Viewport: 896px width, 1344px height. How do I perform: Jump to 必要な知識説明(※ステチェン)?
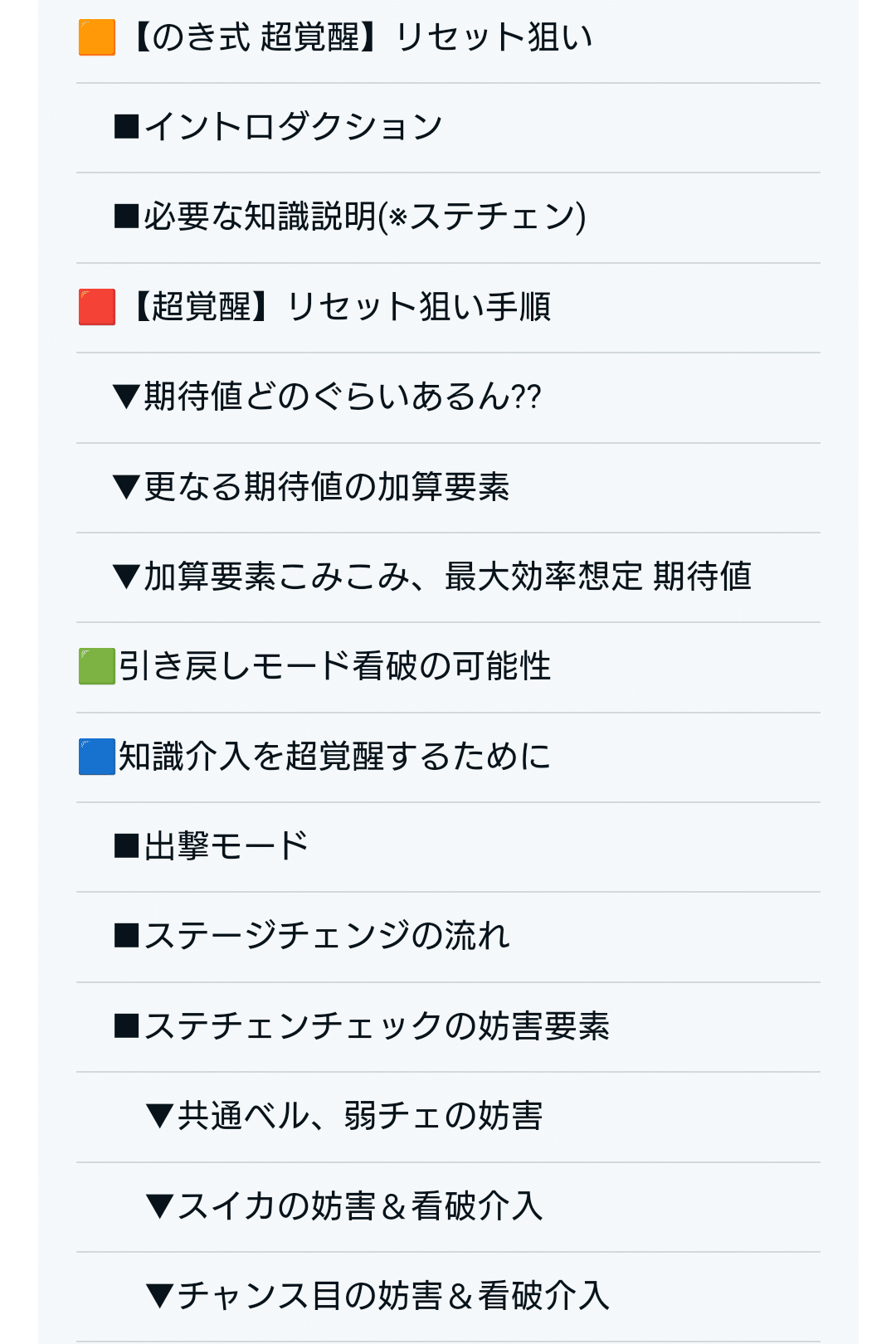point(448,218)
